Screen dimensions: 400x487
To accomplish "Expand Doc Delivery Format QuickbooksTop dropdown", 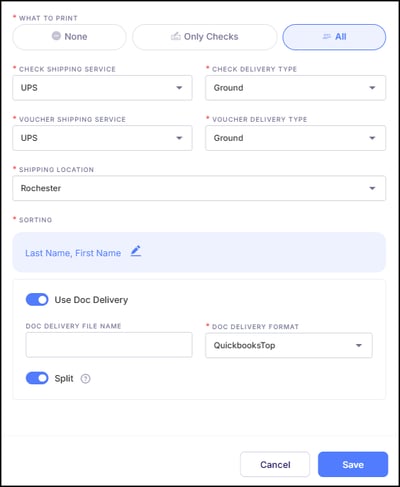I will click(x=289, y=345).
